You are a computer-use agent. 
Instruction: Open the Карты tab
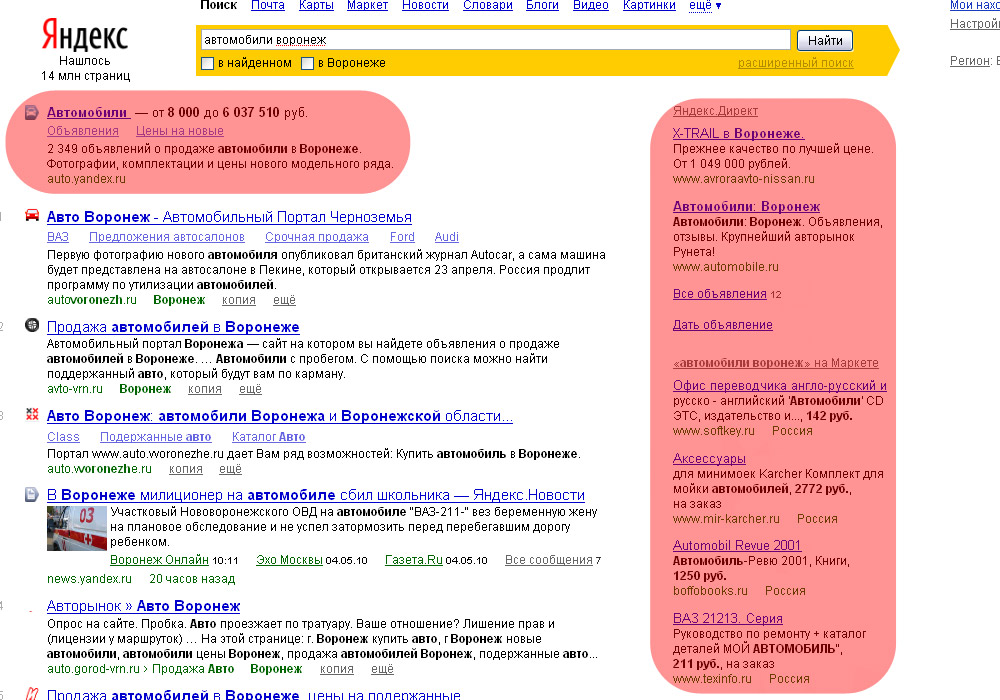[x=316, y=6]
